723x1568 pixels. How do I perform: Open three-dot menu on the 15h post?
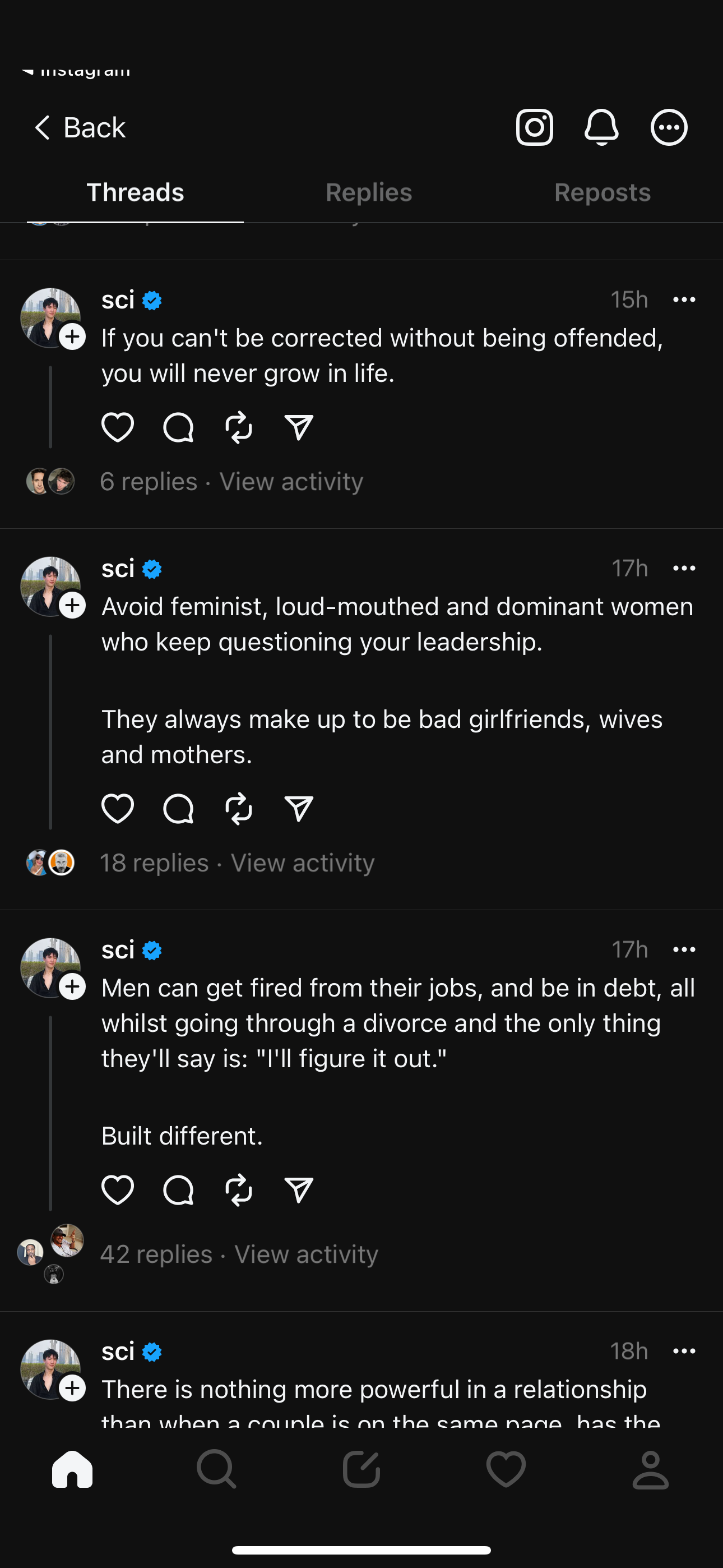684,299
